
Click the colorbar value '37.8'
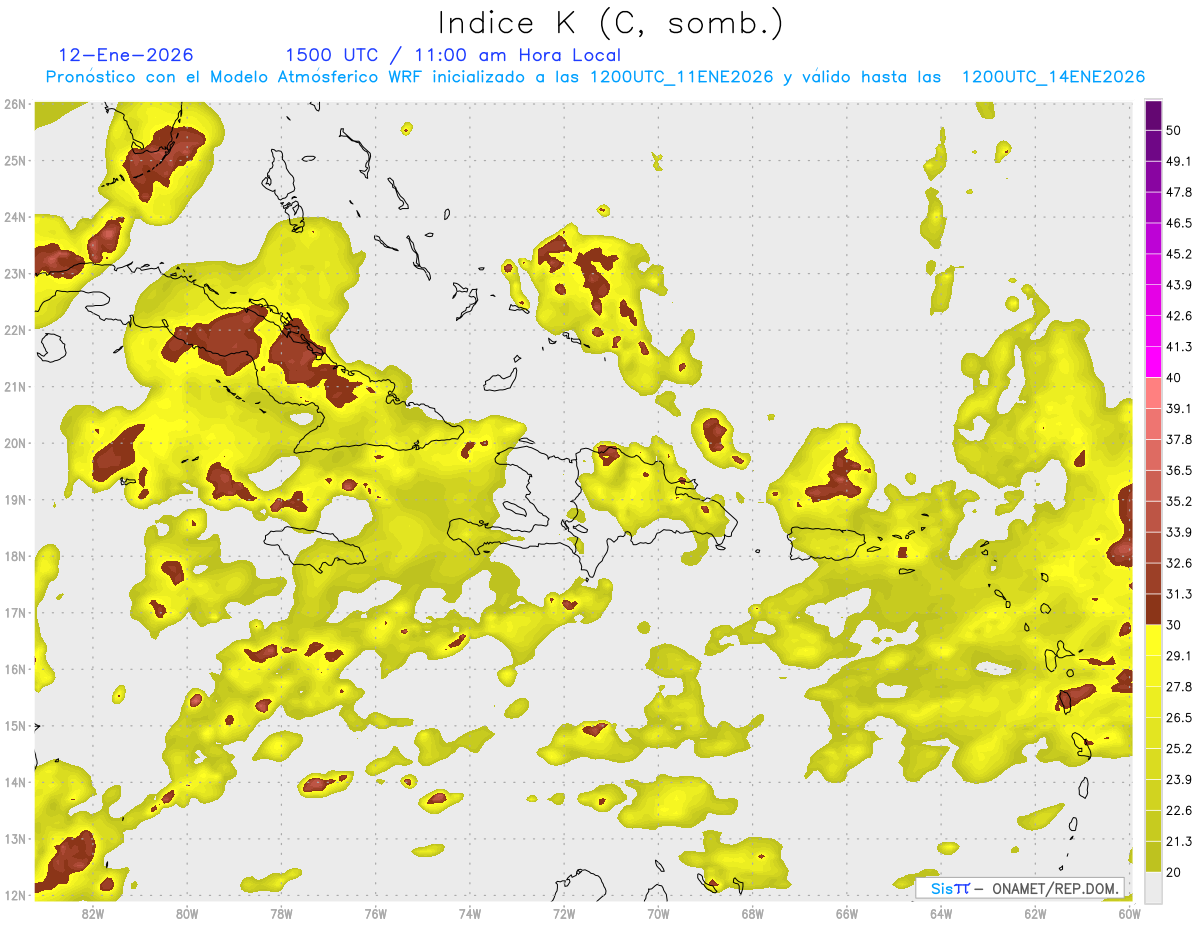click(1179, 439)
